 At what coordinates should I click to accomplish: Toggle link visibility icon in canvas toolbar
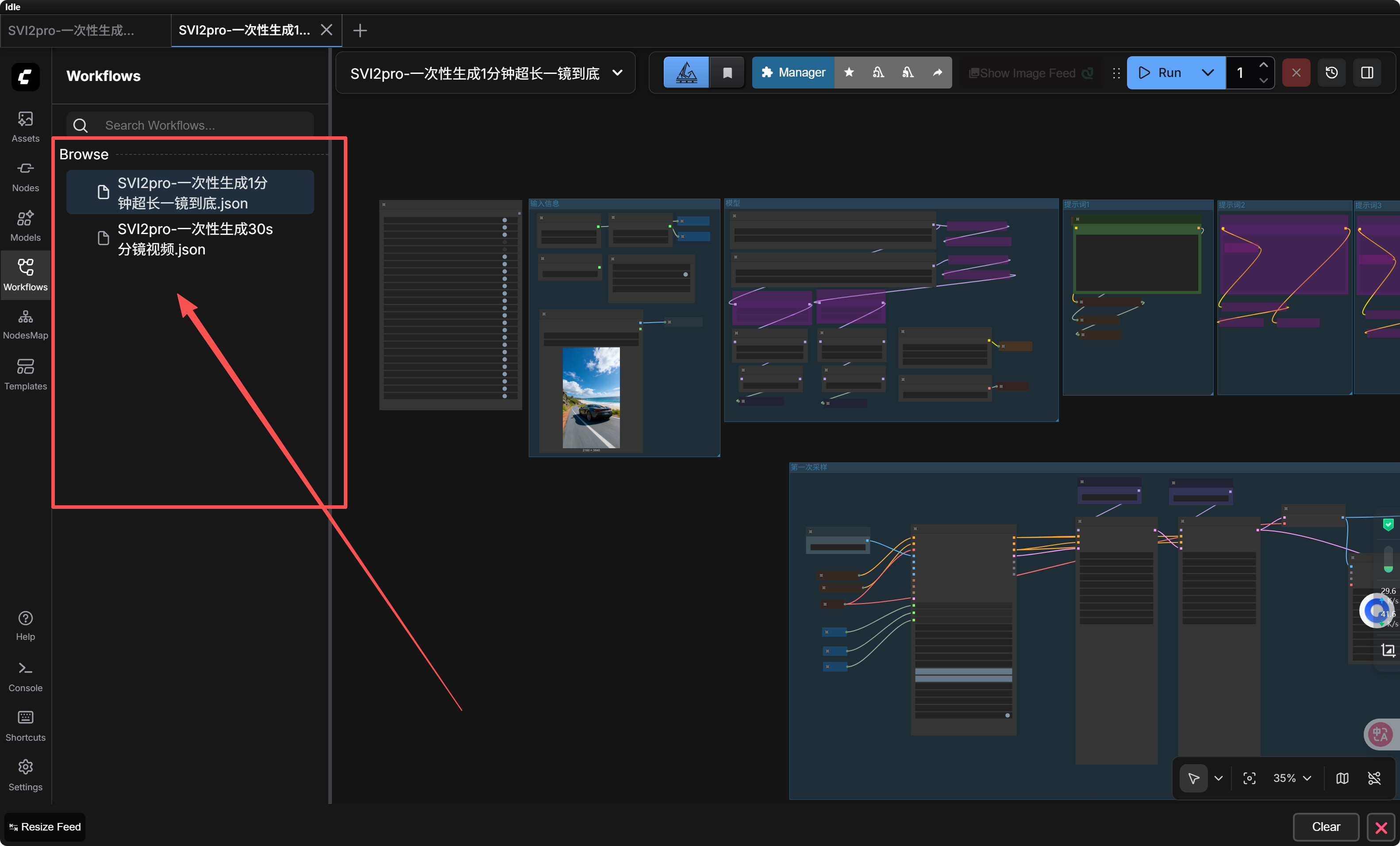click(x=1374, y=778)
